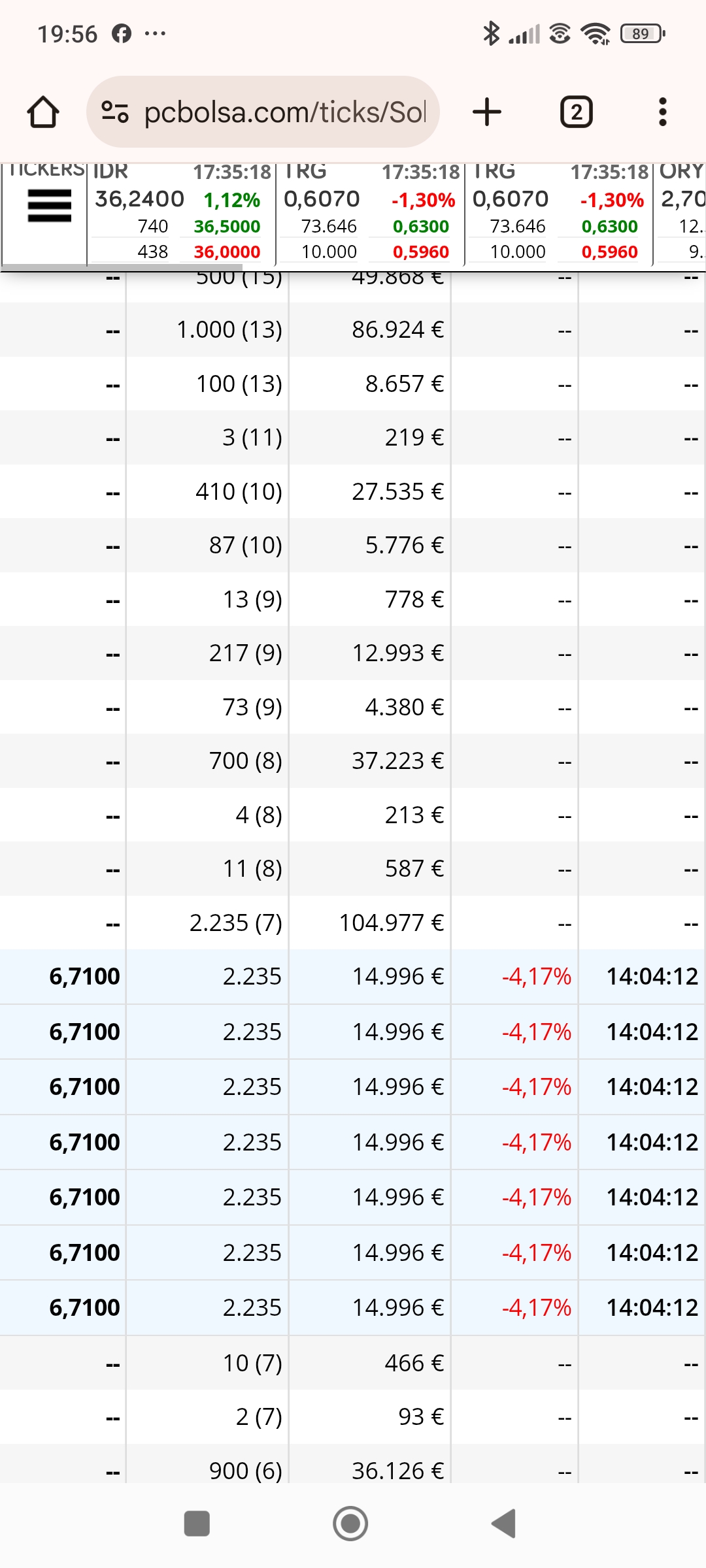The height and width of the screenshot is (1568, 706).
Task: Click the 410 (10) volume row
Action: click(353, 491)
